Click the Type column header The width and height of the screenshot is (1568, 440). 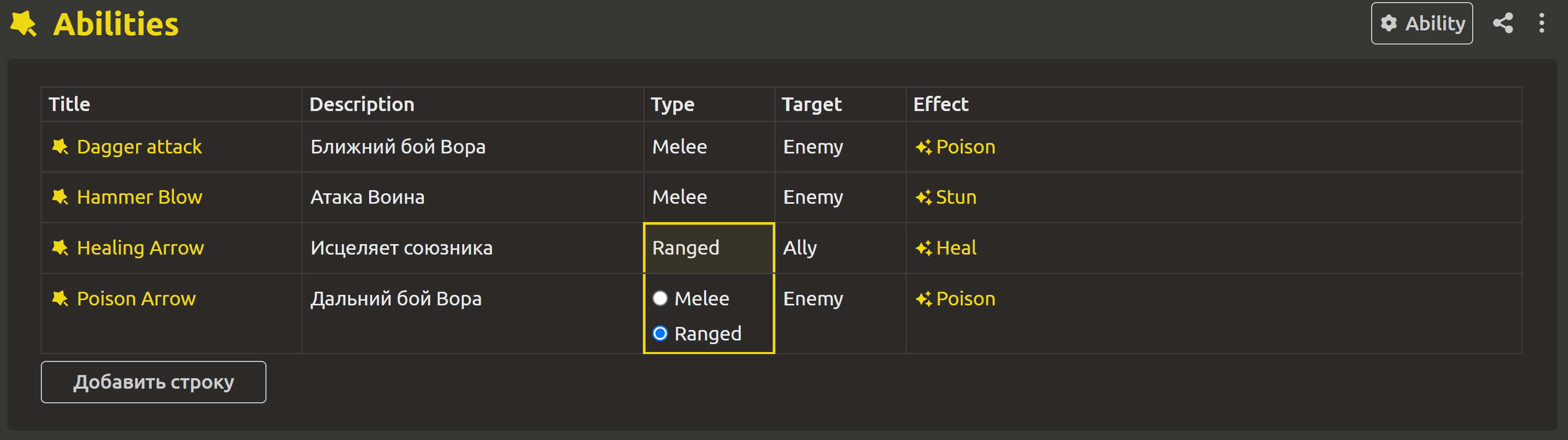pyautogui.click(x=673, y=104)
